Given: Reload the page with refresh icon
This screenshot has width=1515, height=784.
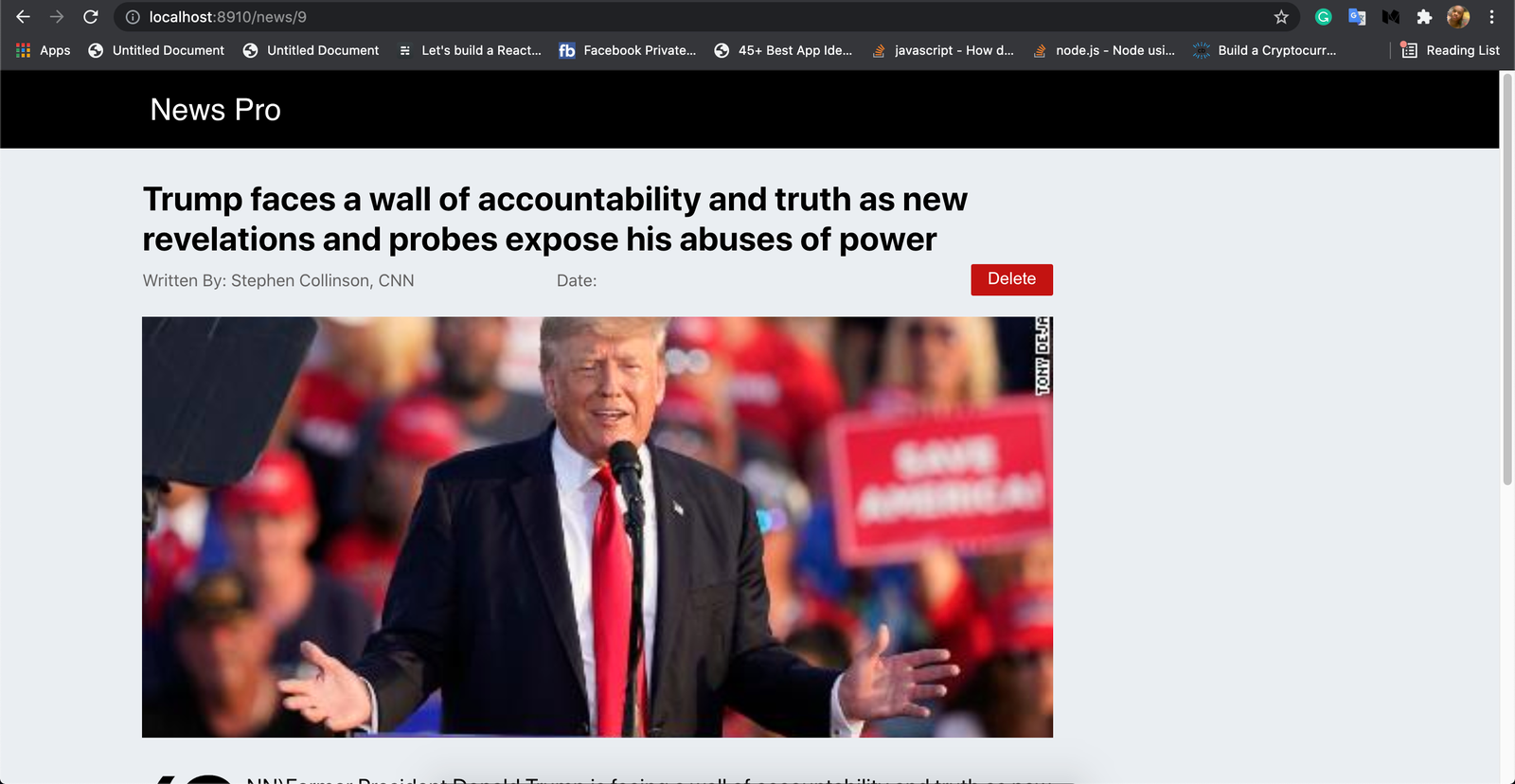Looking at the screenshot, I should pos(91,17).
